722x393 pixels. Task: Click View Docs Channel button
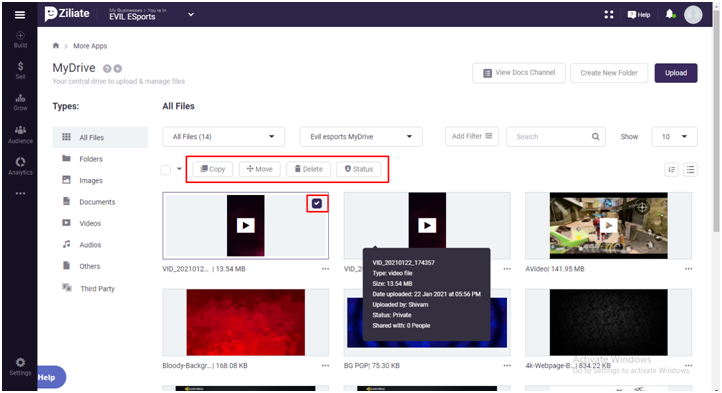pyautogui.click(x=519, y=73)
